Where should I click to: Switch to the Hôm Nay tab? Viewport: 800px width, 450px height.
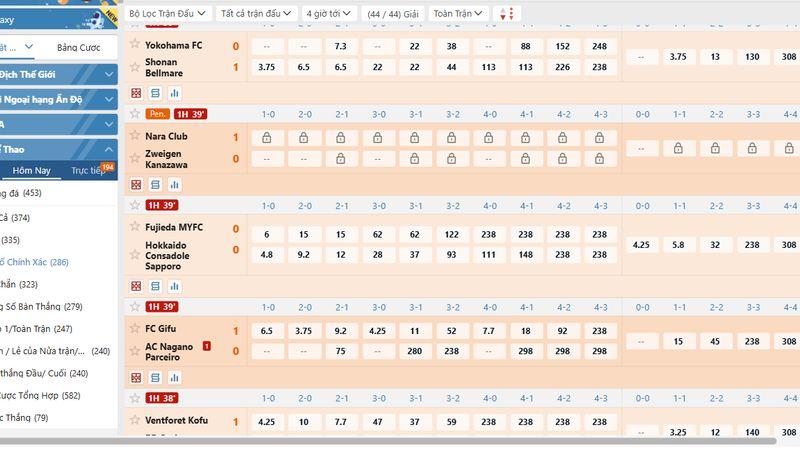(31, 170)
